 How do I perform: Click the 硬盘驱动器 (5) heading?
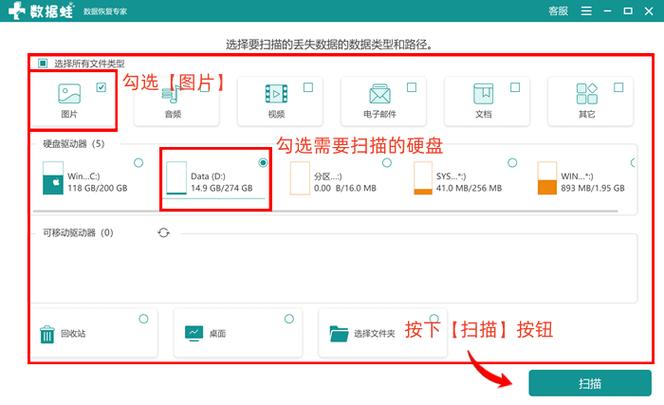click(74, 144)
